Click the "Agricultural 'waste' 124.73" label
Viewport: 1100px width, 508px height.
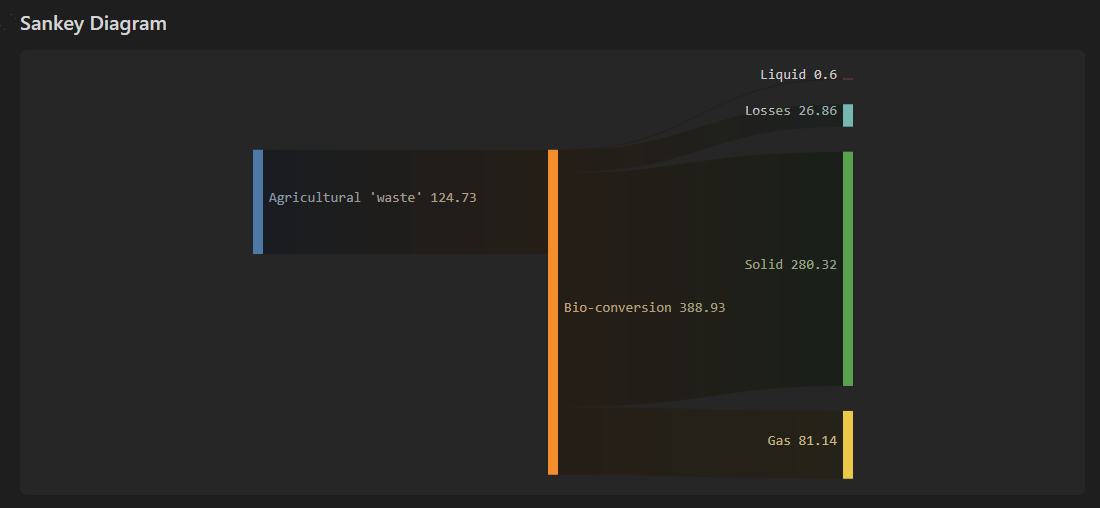(372, 198)
